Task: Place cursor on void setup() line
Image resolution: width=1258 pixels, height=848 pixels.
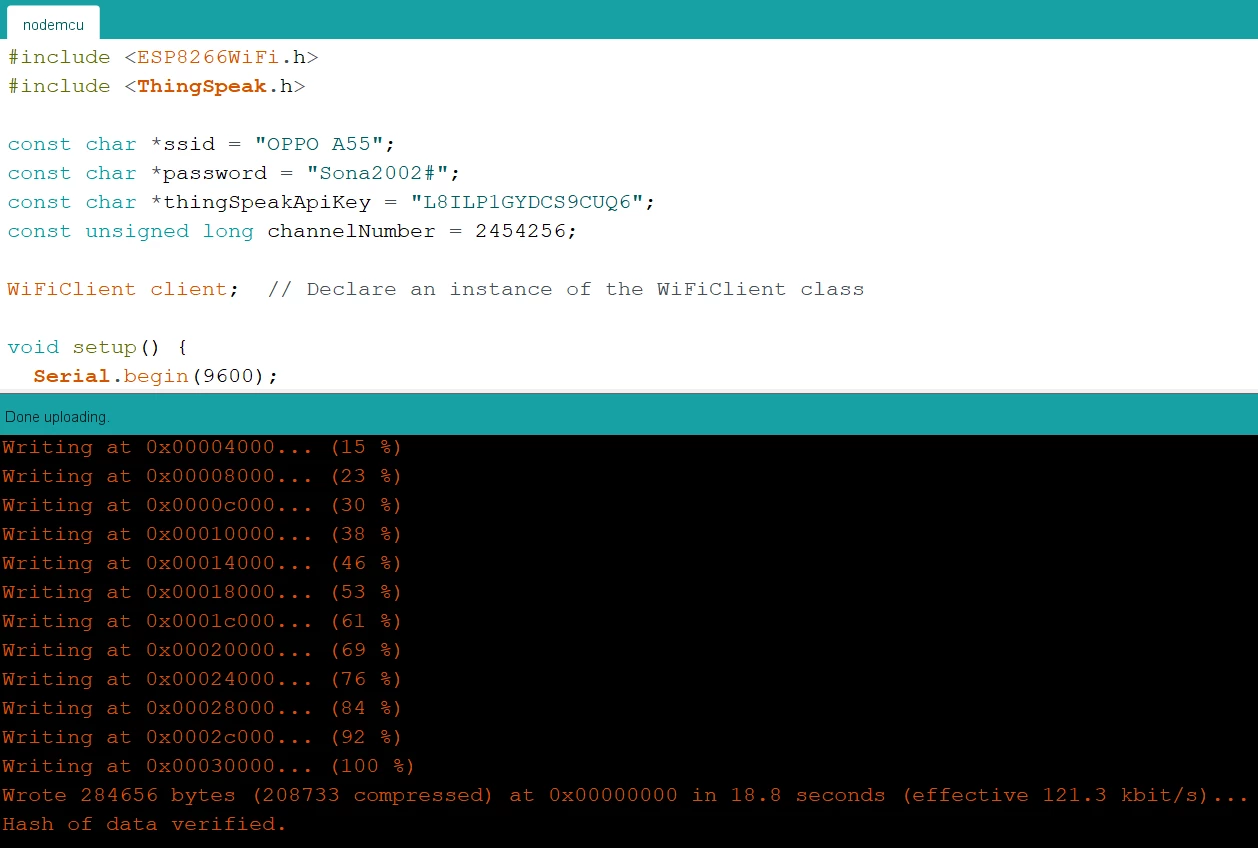Action: 98,347
